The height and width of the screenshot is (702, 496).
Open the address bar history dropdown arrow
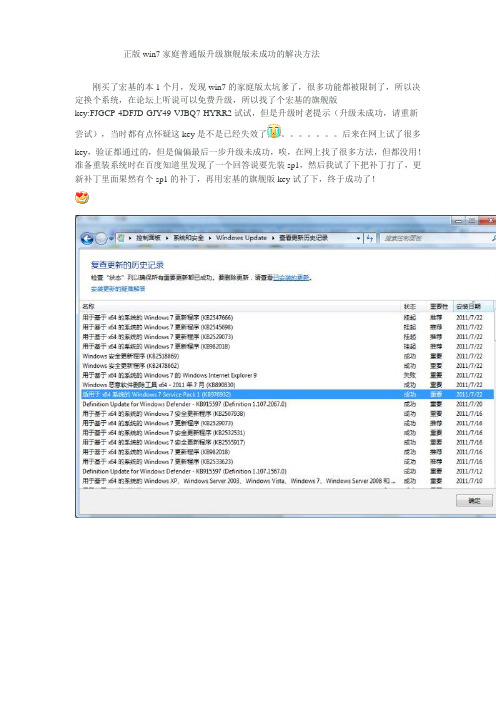click(x=359, y=238)
